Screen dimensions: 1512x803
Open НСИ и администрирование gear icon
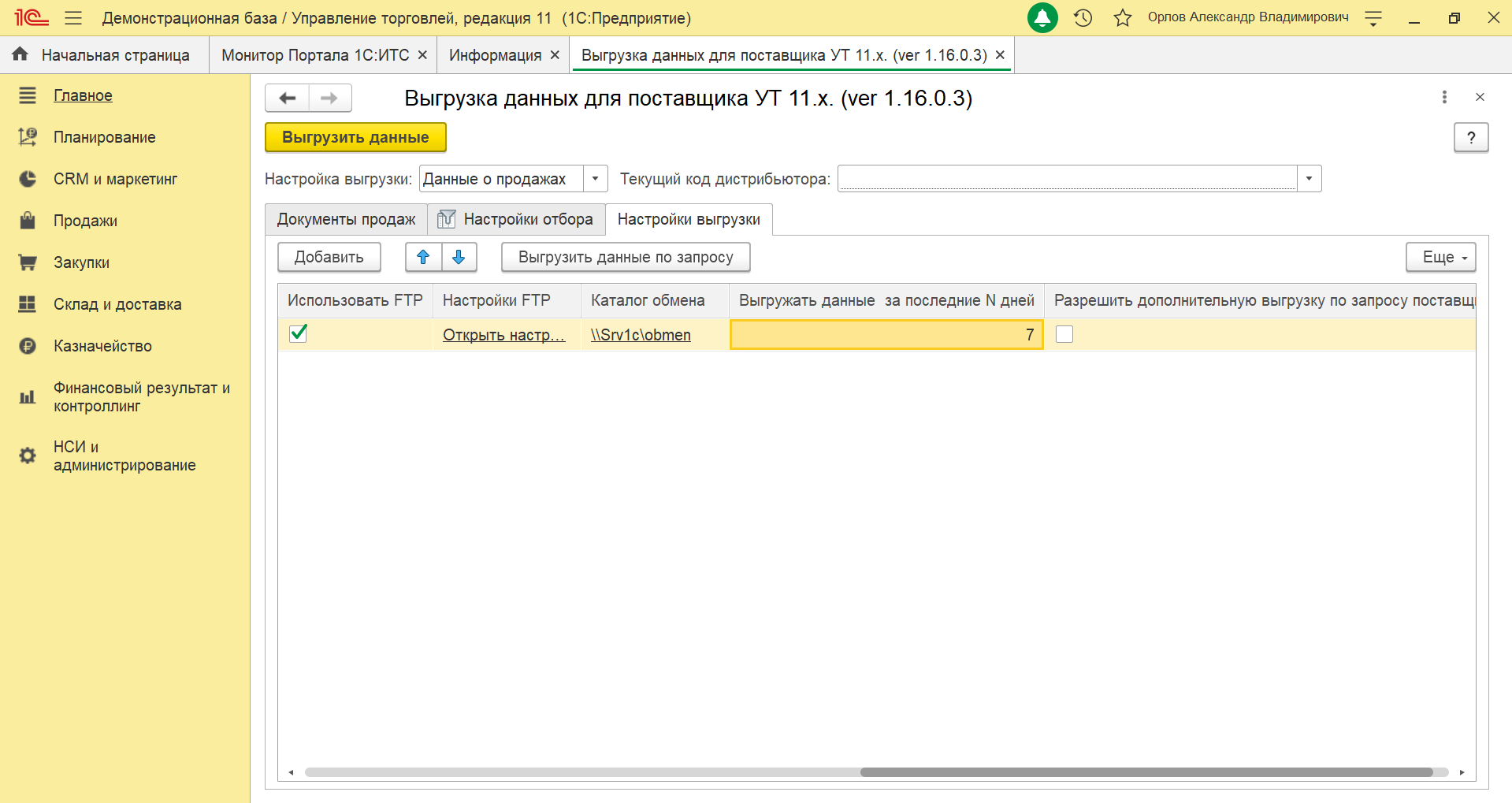tap(28, 455)
